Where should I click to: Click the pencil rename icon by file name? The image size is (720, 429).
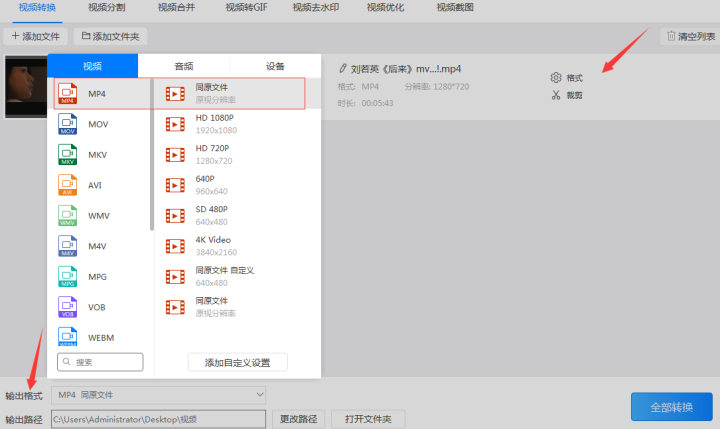pyautogui.click(x=343, y=69)
